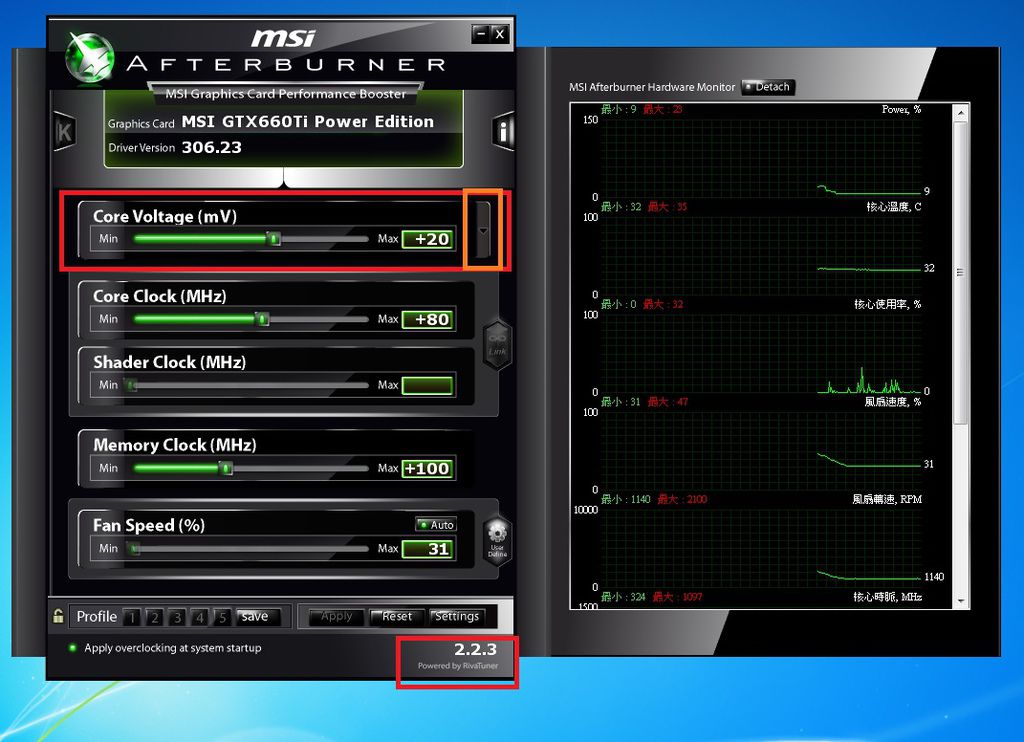Select profile slot 4

(200, 617)
